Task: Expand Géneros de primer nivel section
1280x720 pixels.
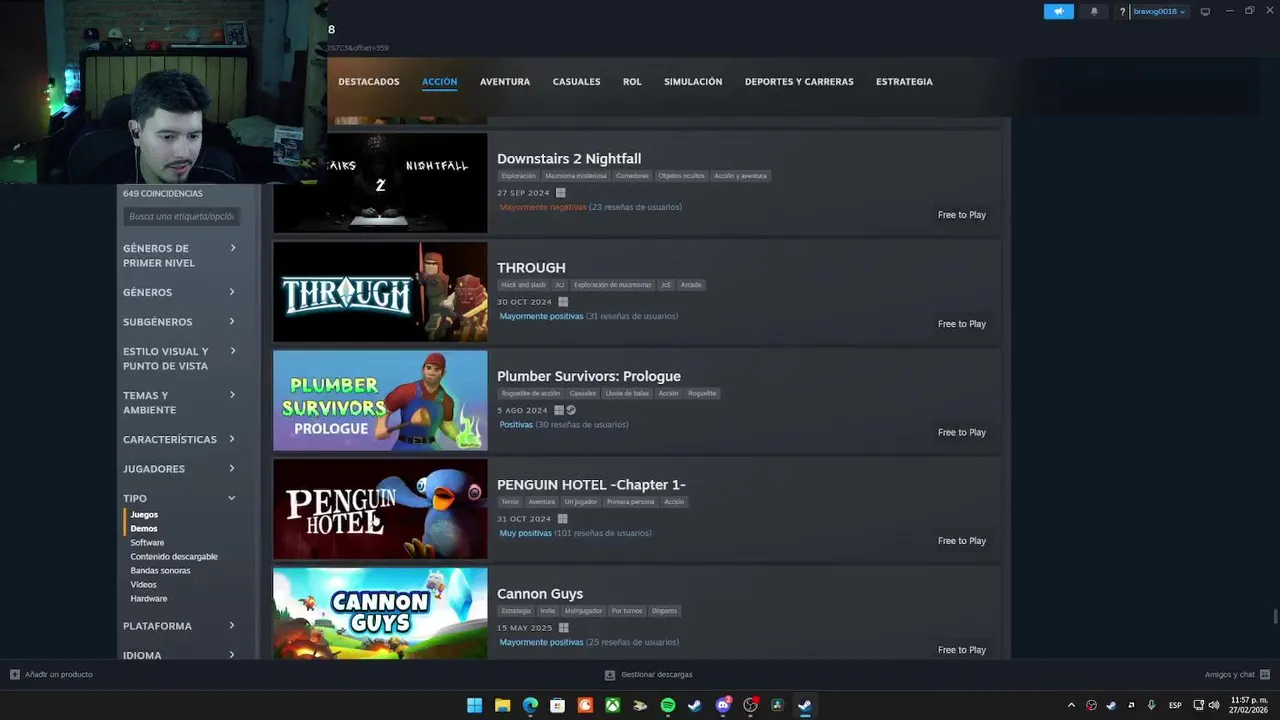Action: 180,255
